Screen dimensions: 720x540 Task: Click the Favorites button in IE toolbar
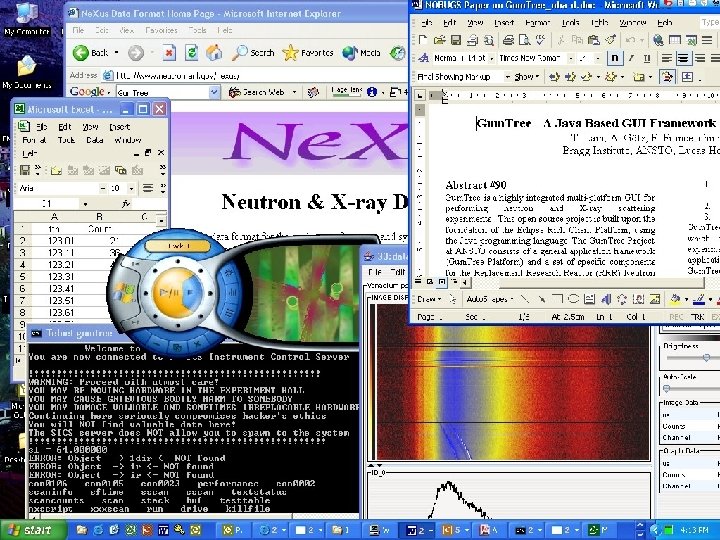[308, 53]
